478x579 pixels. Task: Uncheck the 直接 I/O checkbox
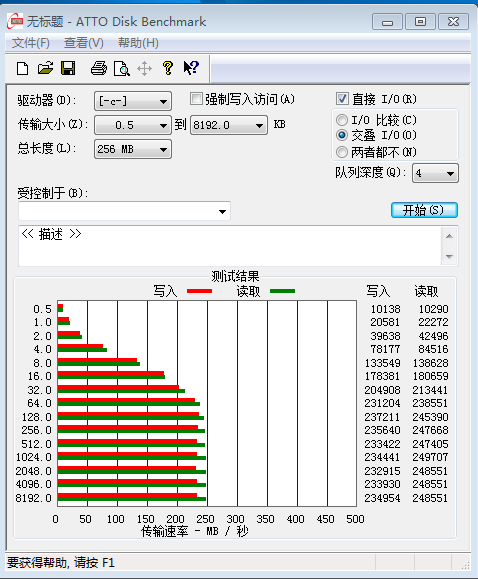pos(342,99)
